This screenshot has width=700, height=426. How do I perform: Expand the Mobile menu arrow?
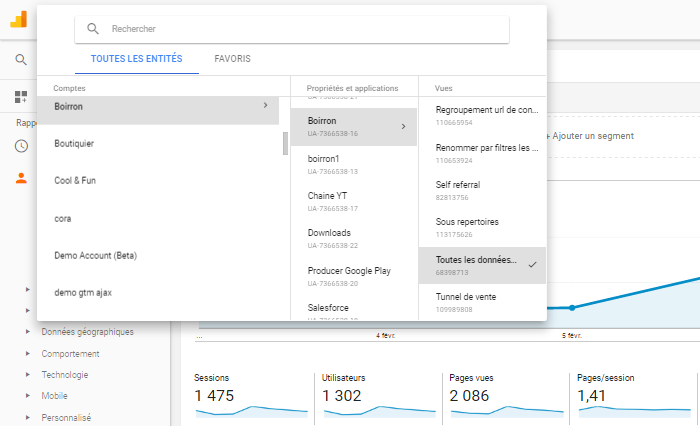click(28, 396)
